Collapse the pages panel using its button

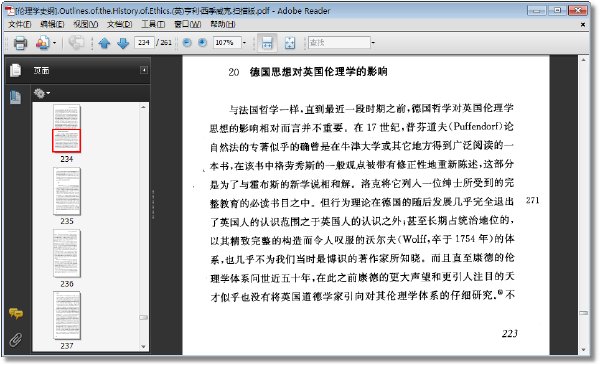pyautogui.click(x=143, y=70)
